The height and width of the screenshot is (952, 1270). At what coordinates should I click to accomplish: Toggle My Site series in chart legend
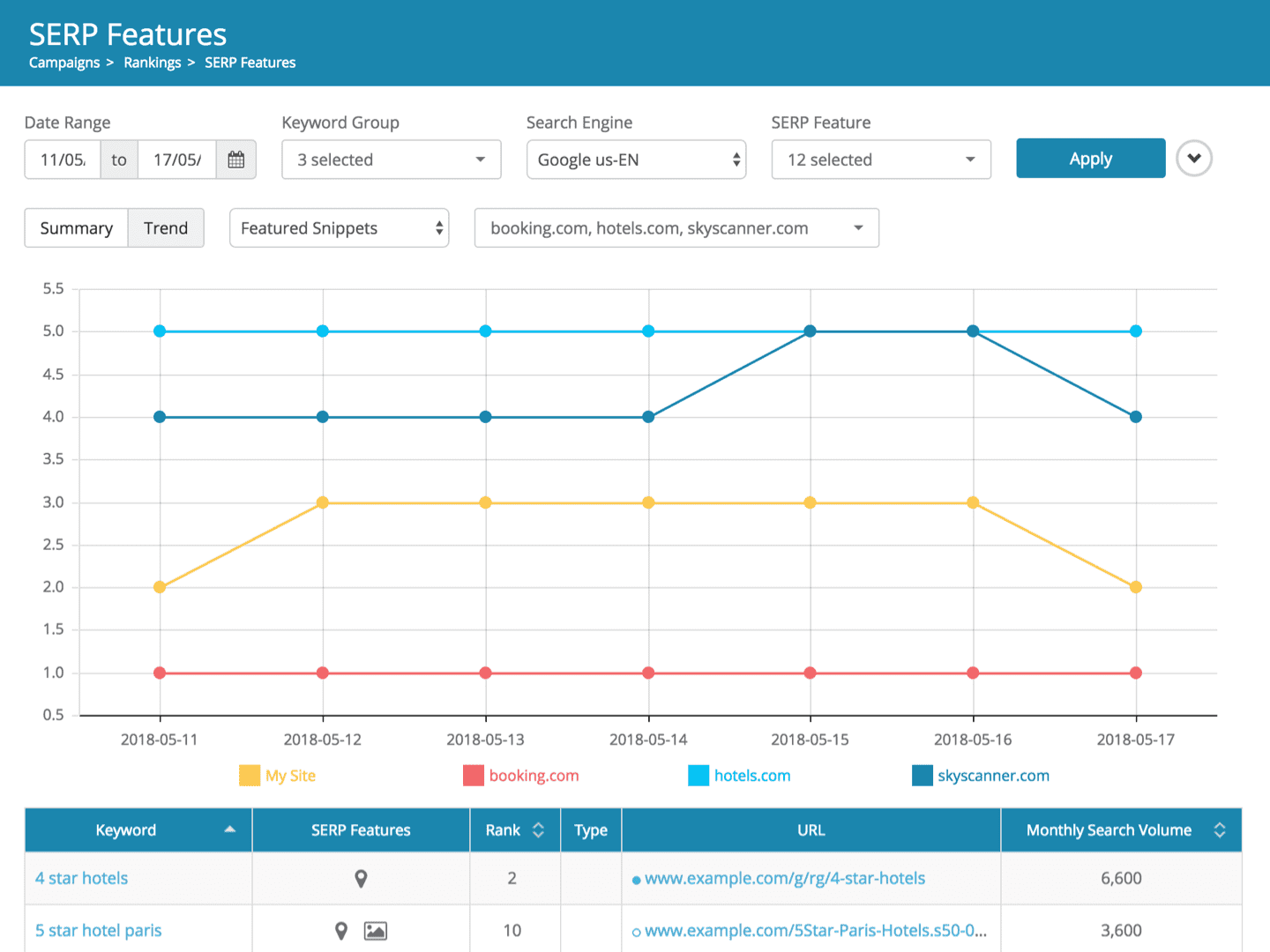tap(278, 776)
